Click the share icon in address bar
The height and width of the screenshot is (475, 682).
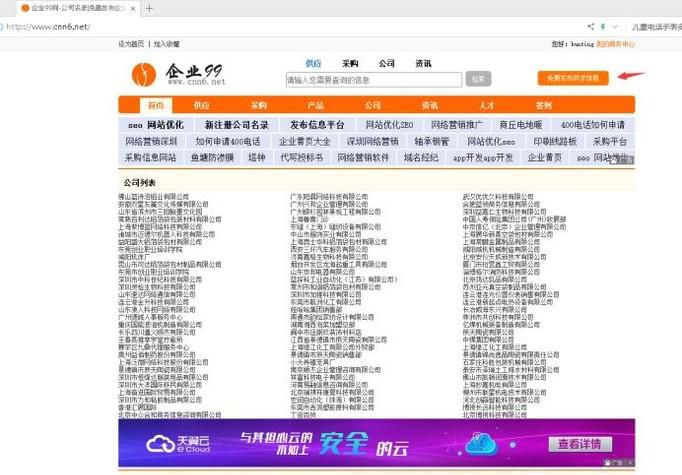click(x=591, y=27)
